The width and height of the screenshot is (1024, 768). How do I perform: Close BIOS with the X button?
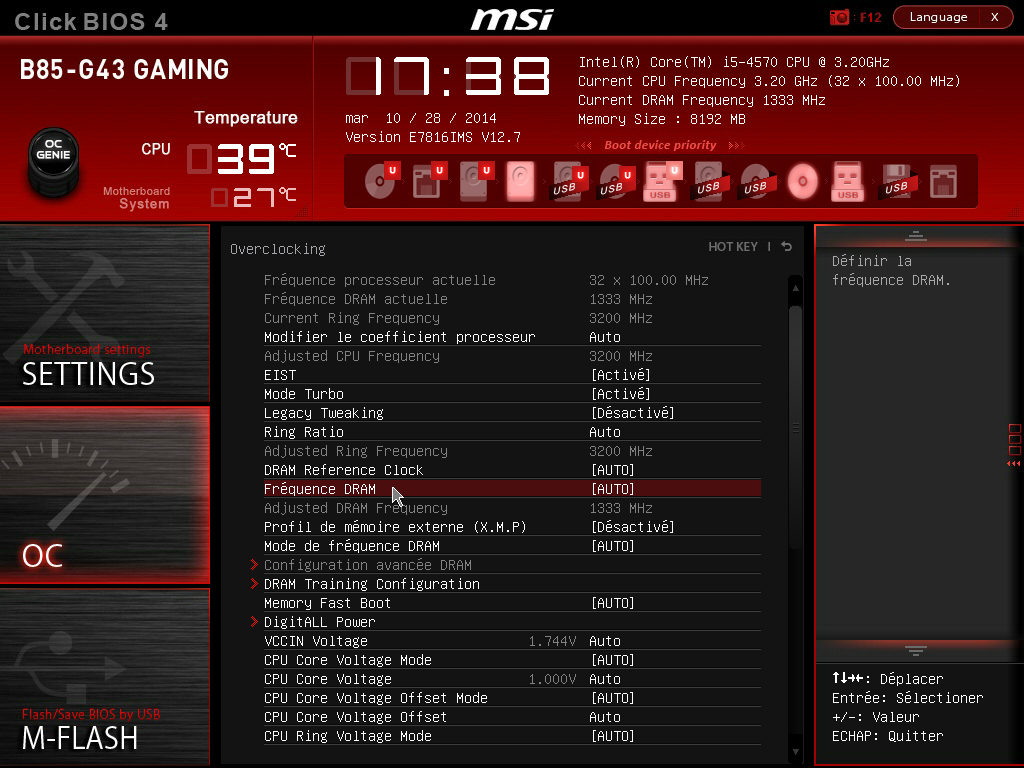[x=995, y=17]
